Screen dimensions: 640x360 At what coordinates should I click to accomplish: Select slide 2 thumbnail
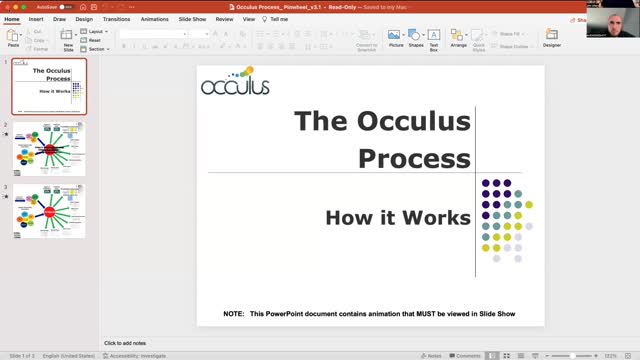point(49,149)
